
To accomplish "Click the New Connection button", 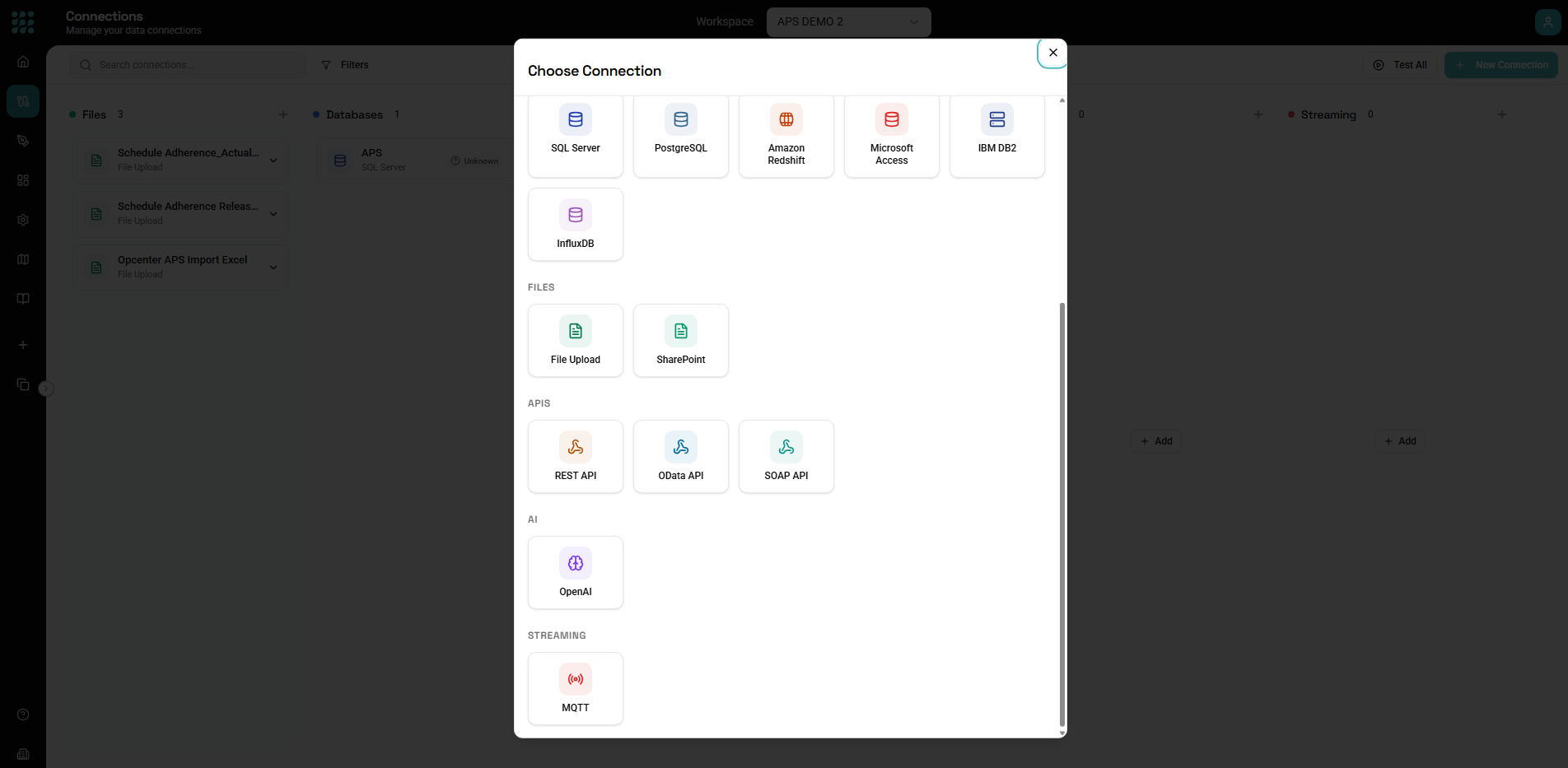I will click(x=1500, y=65).
